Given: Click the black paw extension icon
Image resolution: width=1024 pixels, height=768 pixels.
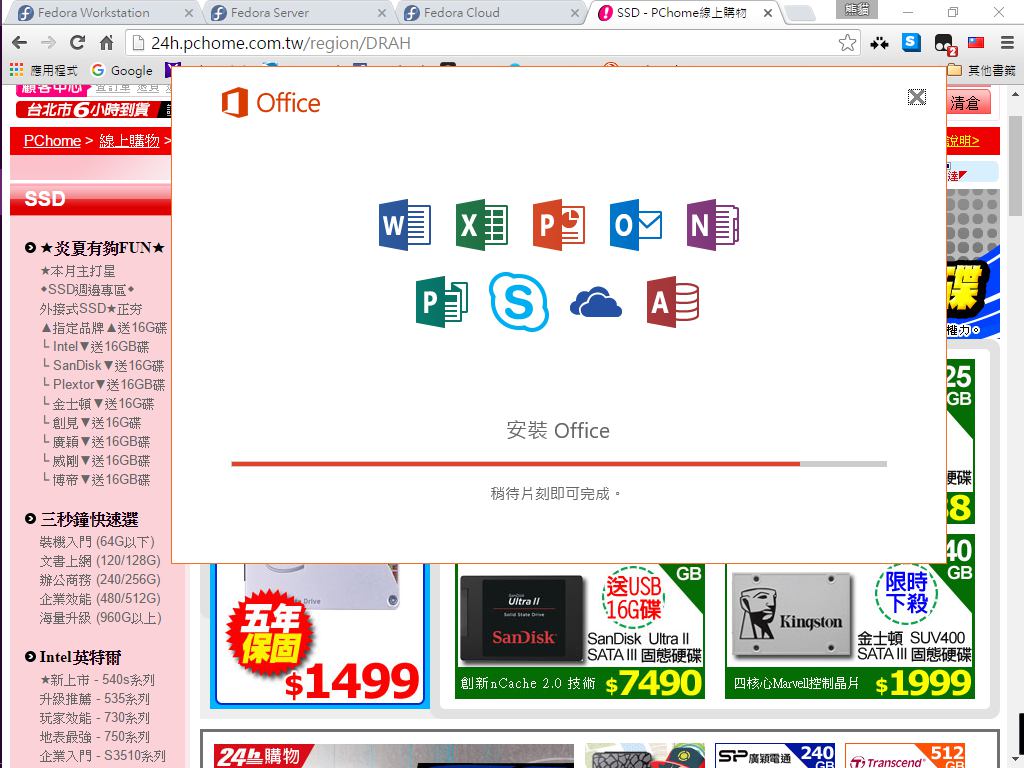Looking at the screenshot, I should pos(879,43).
